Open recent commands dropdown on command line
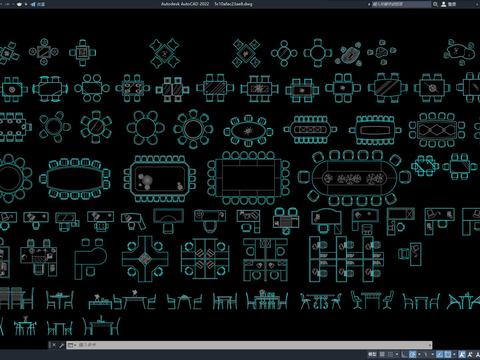 click(71, 345)
